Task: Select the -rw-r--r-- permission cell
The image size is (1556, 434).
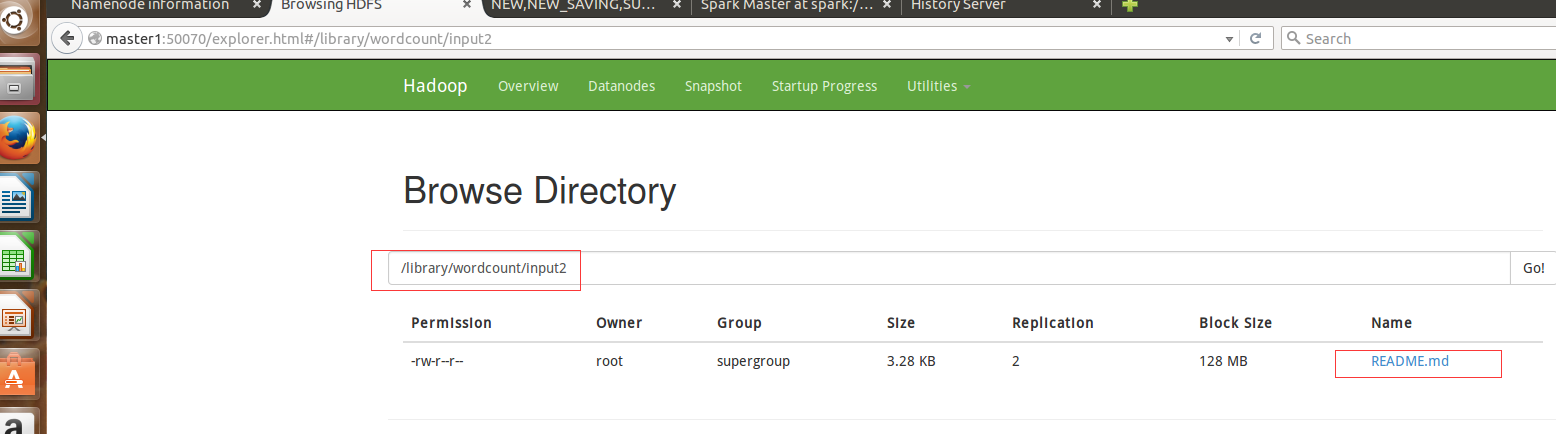Action: tap(437, 361)
